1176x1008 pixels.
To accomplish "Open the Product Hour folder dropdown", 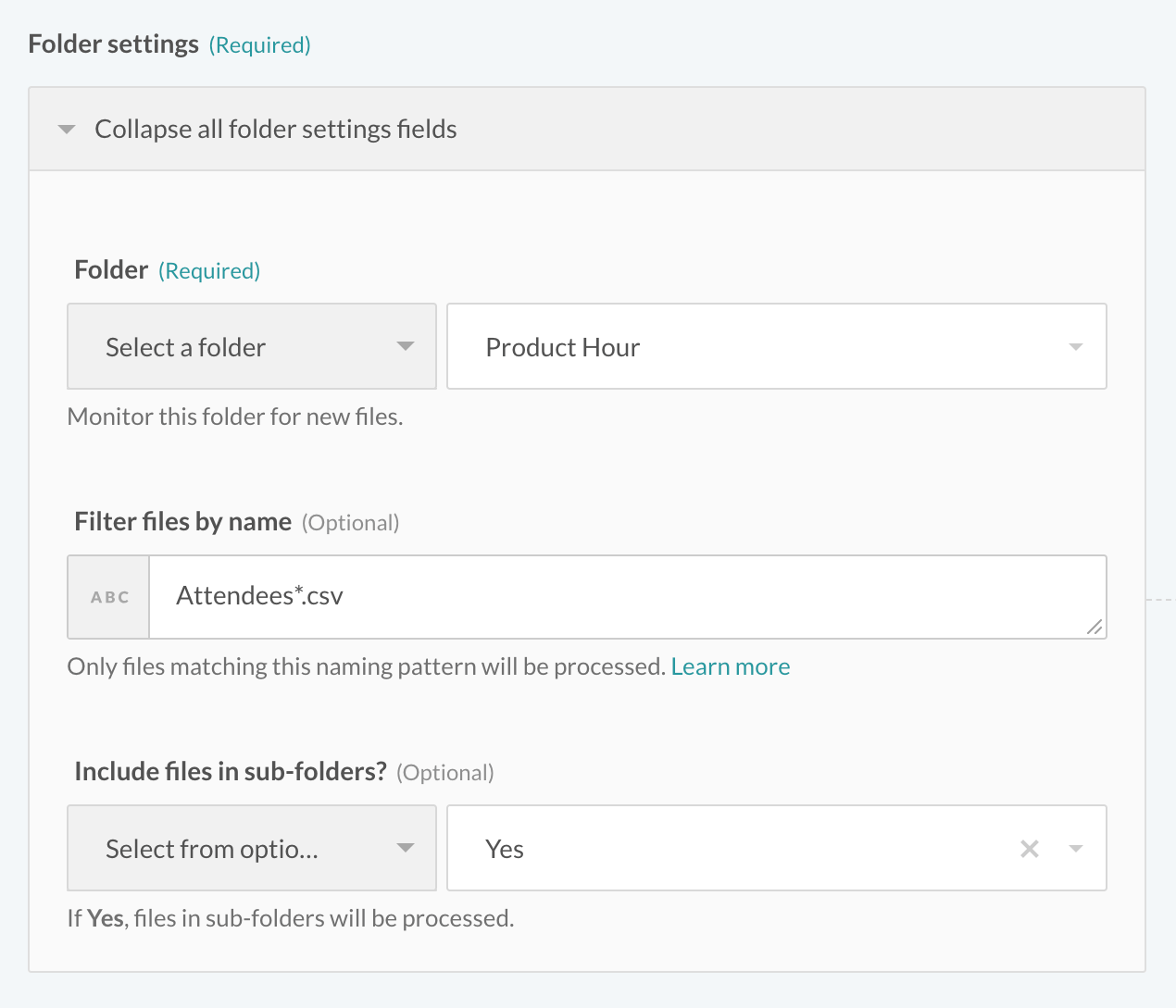I will tap(741, 347).
